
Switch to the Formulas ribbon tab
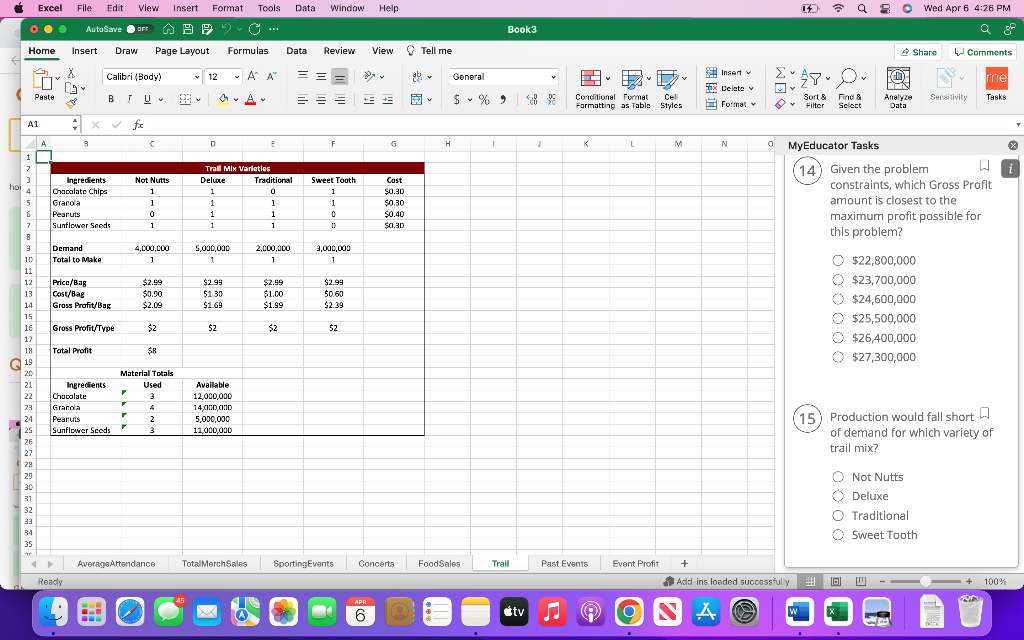click(248, 50)
